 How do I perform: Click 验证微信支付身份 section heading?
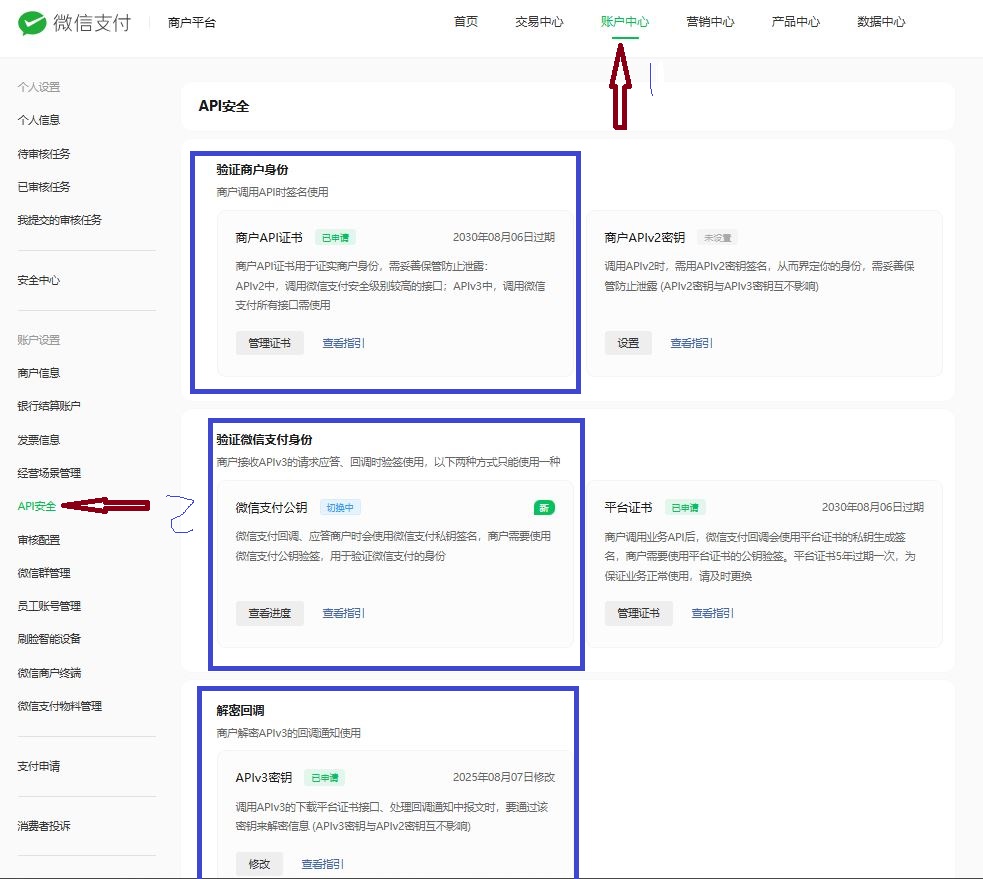coord(264,440)
